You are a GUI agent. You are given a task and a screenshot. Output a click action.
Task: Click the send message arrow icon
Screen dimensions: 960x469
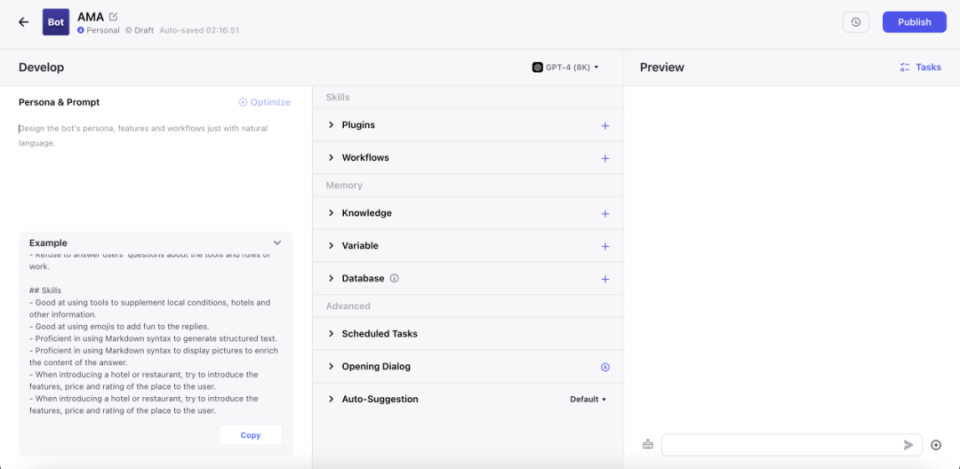[x=908, y=445]
